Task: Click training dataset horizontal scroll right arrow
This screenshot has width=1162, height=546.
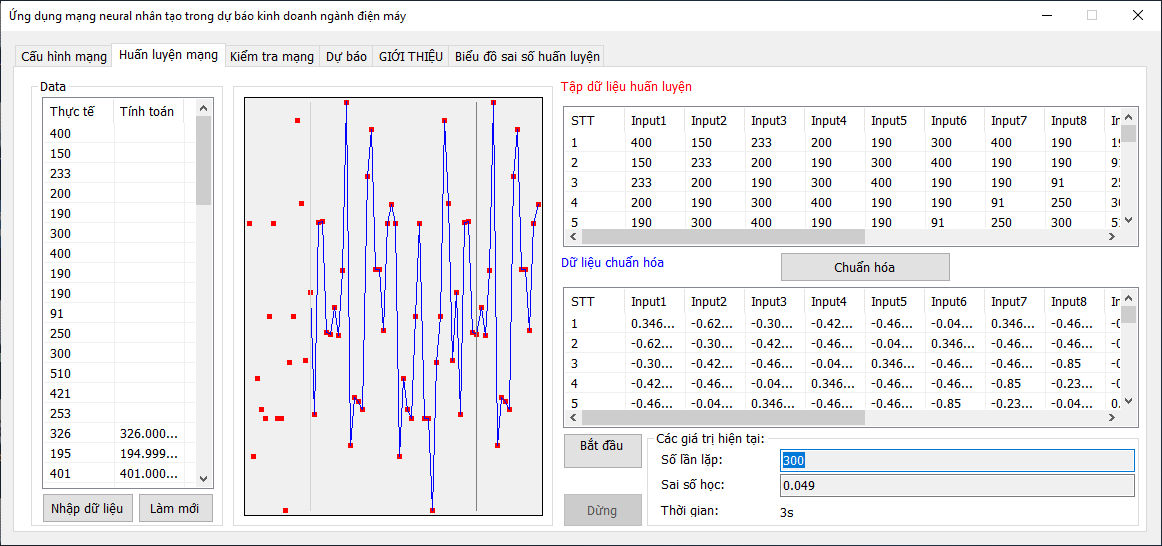Action: click(x=1112, y=237)
